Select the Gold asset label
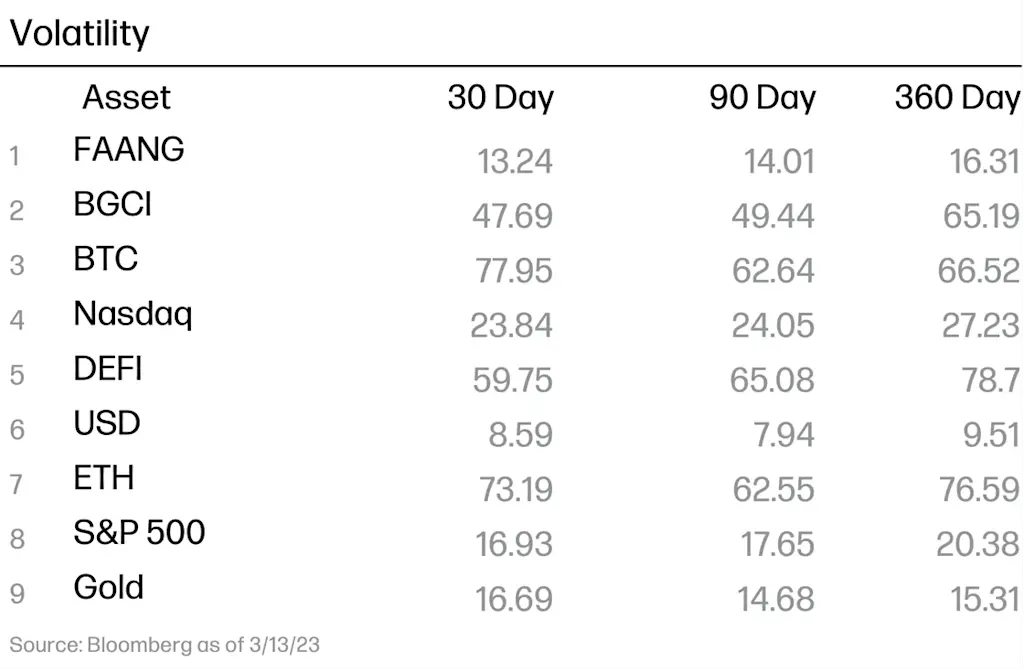The width and height of the screenshot is (1024, 672). [x=108, y=588]
